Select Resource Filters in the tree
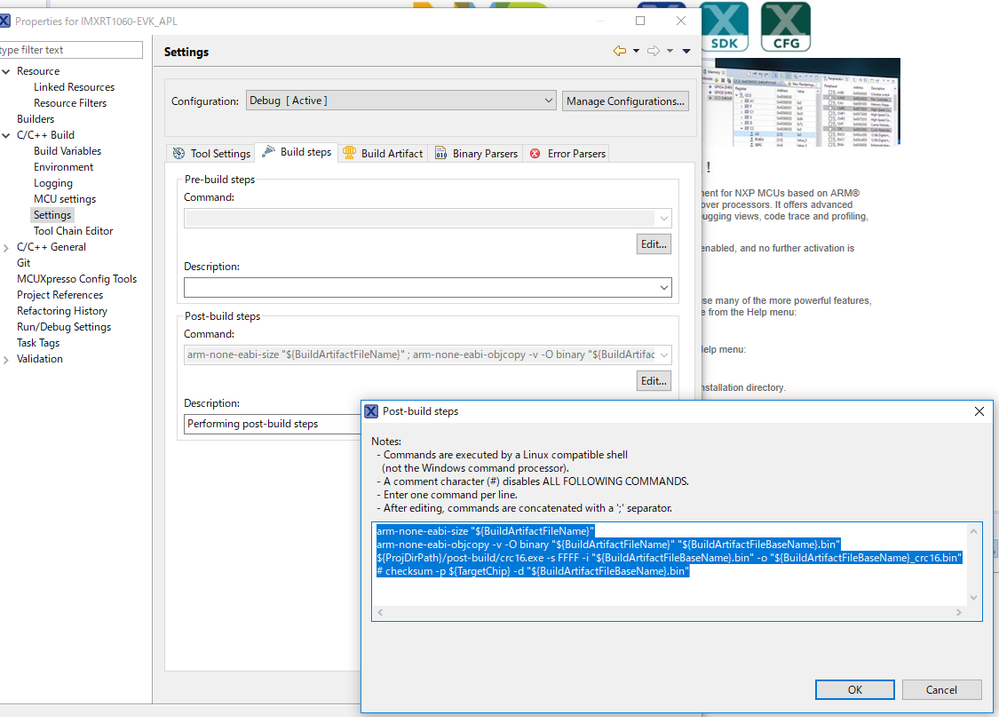This screenshot has height=717, width=999. [70, 103]
